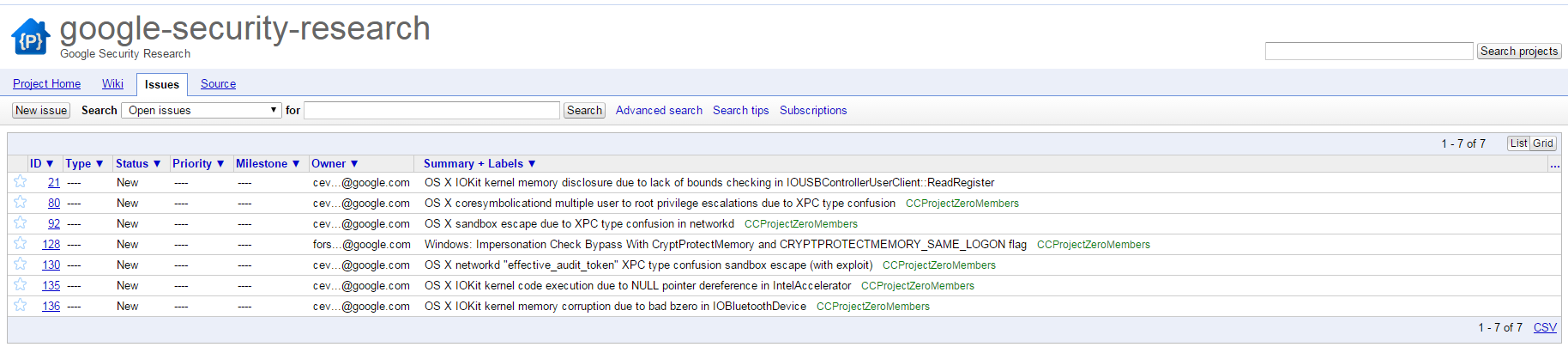Toggle the star for issue 136
The width and height of the screenshot is (1568, 347).
(21, 305)
